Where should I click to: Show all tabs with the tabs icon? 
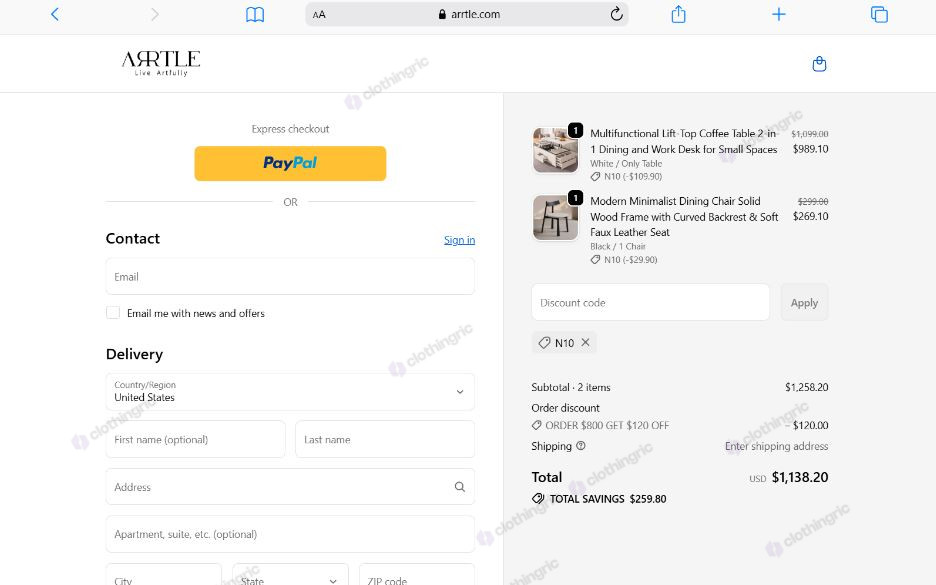[x=879, y=14]
